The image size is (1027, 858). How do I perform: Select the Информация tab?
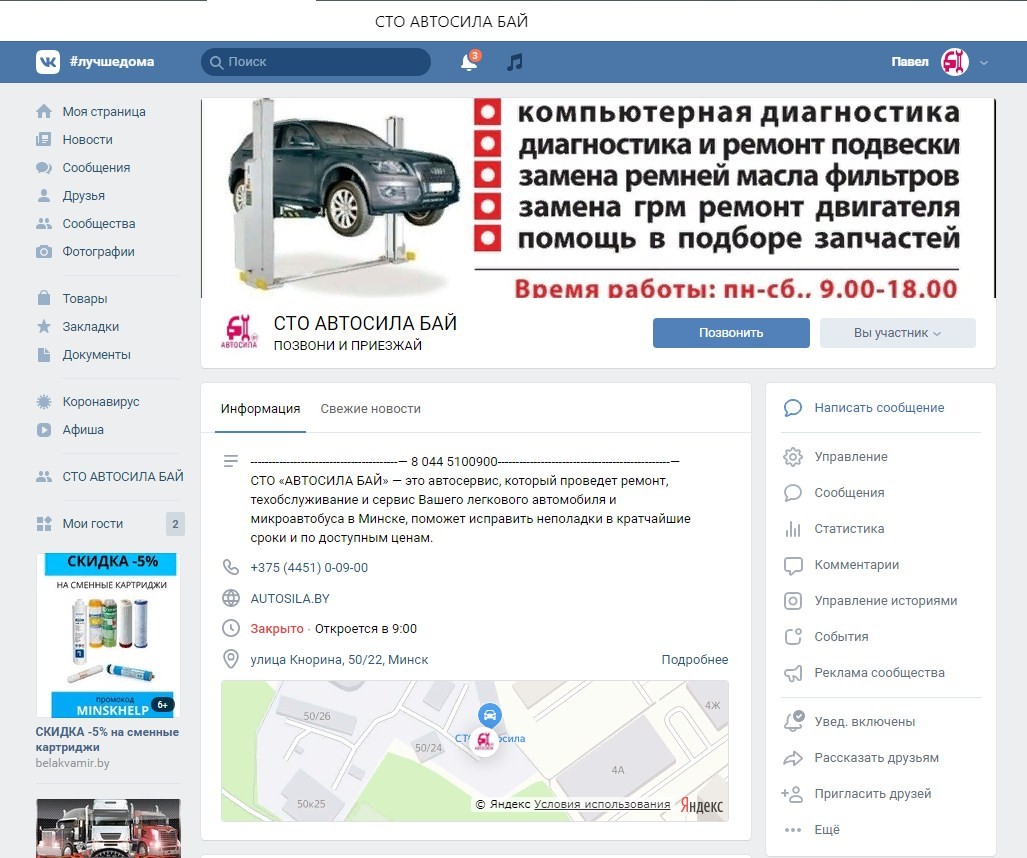261,409
